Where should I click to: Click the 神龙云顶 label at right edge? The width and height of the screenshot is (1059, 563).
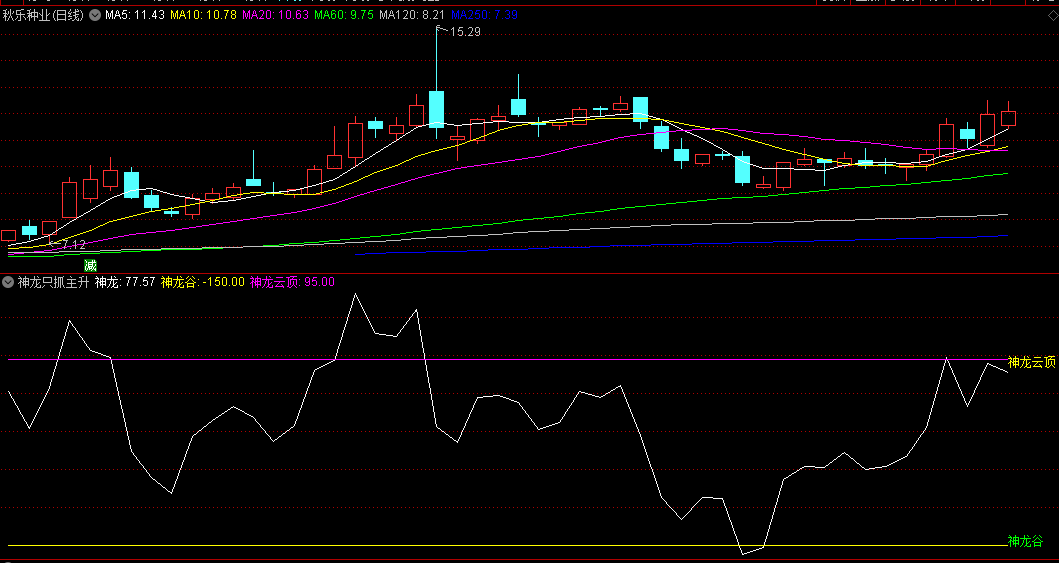pos(1031,363)
